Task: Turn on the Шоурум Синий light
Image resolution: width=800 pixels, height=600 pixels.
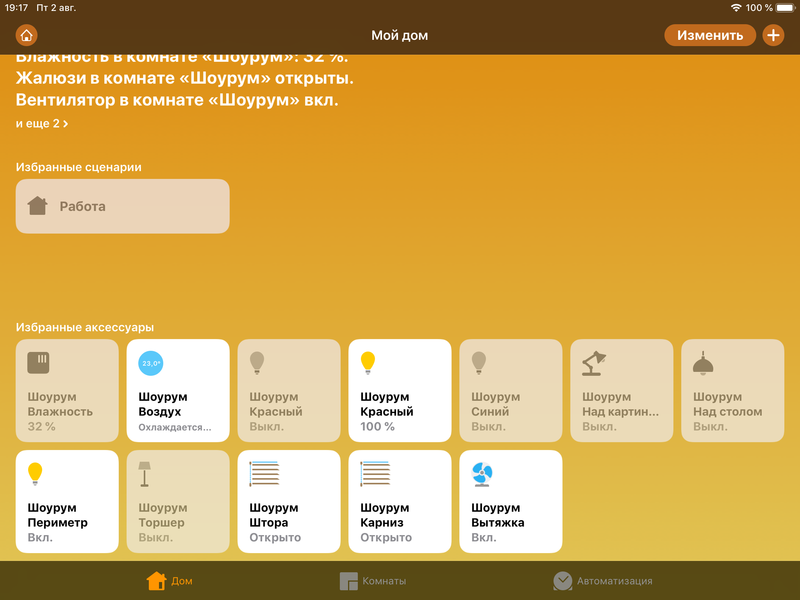Action: click(510, 390)
